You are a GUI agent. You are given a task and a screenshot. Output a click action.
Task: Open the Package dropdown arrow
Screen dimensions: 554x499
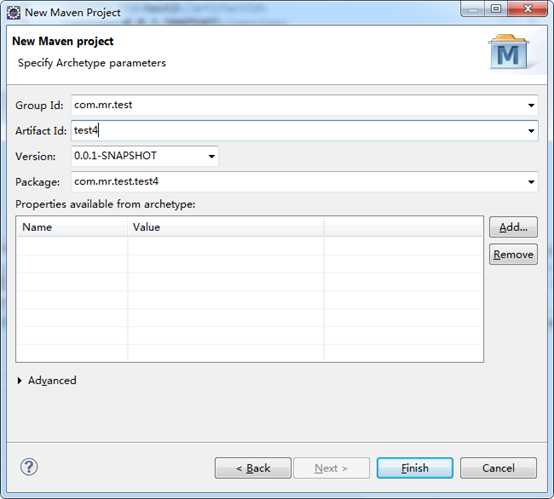(531, 182)
